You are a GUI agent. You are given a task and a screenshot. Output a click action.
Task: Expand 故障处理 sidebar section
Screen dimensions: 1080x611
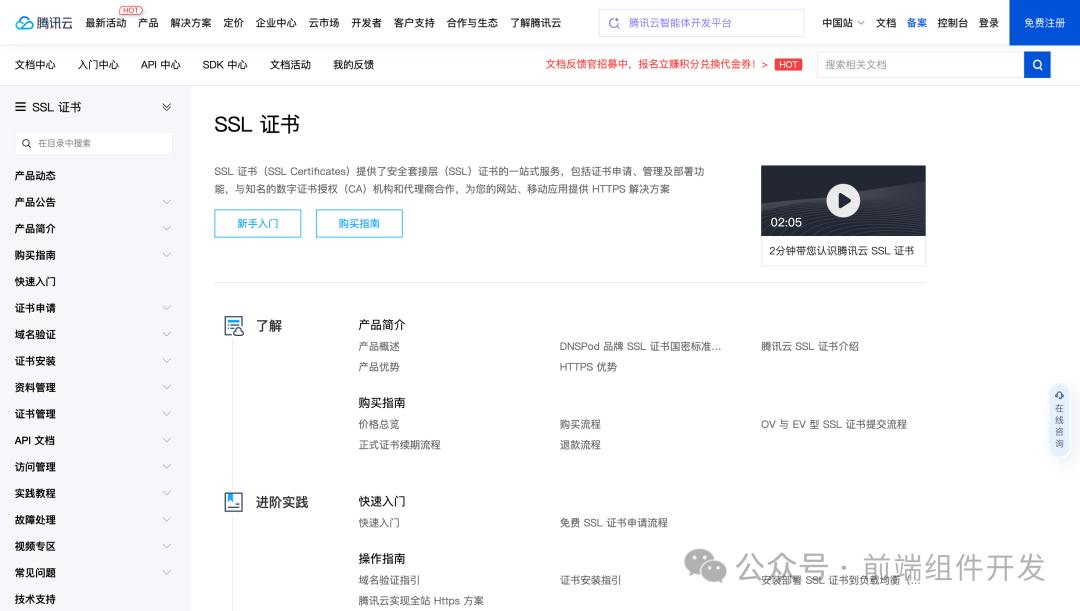(167, 519)
